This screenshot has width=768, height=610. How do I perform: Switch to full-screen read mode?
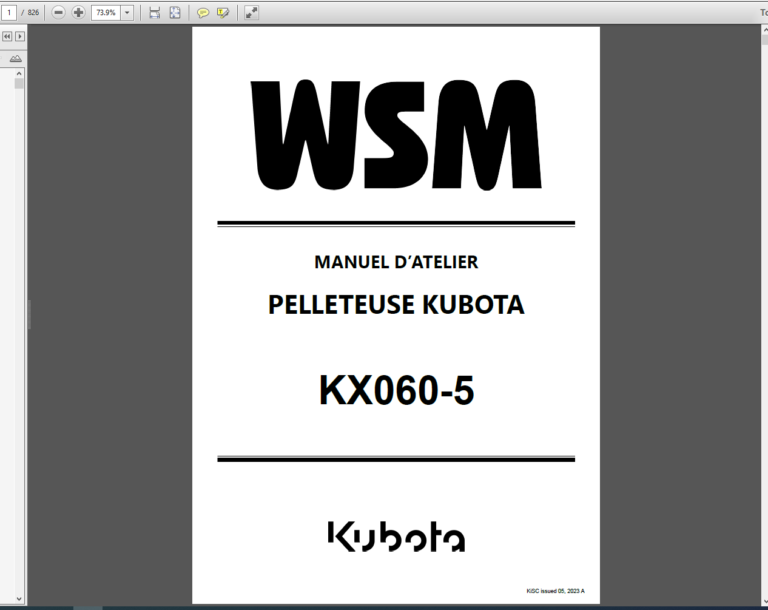[x=251, y=13]
